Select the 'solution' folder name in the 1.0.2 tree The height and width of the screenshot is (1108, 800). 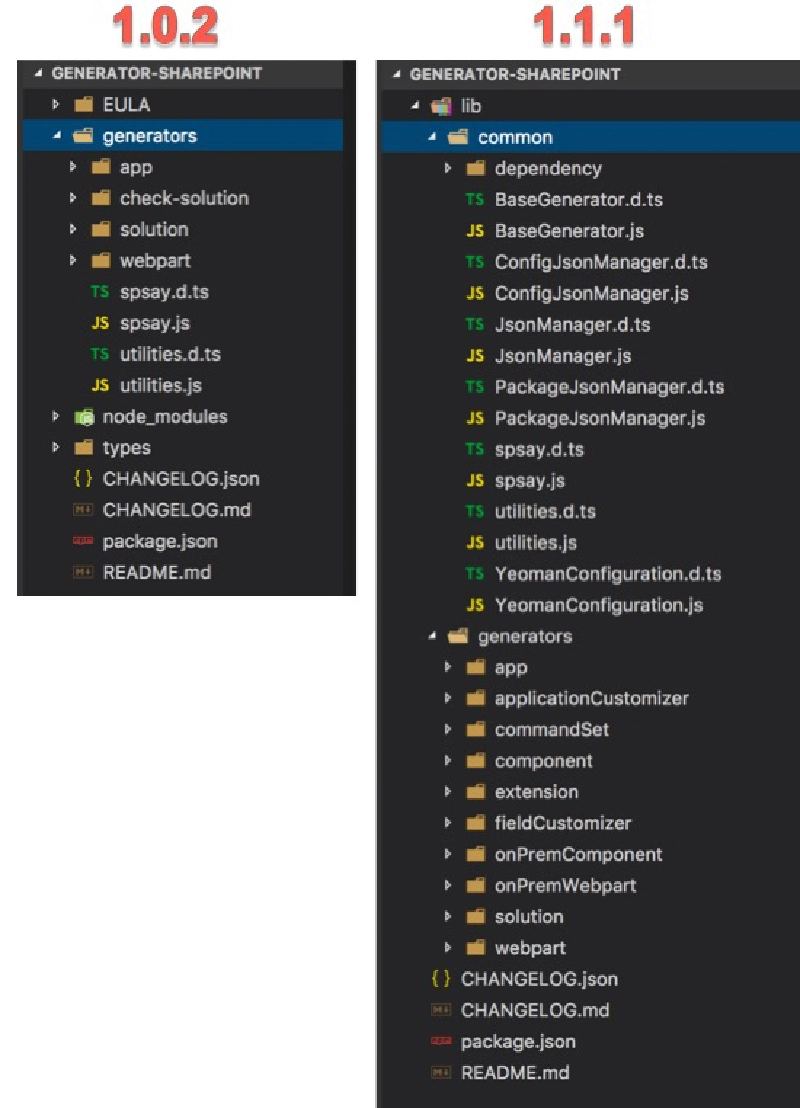point(154,230)
